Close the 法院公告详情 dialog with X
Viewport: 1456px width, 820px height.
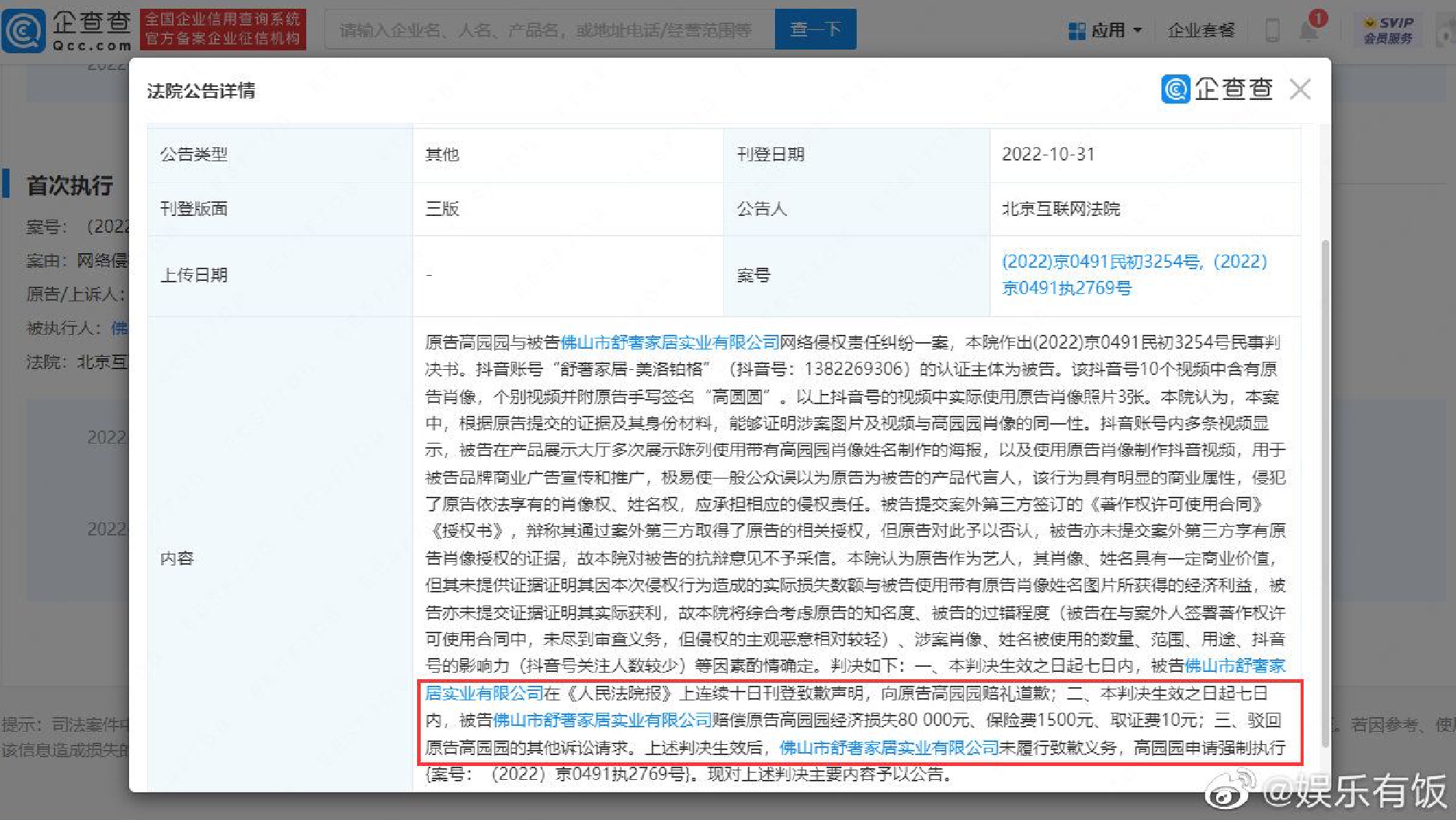pyautogui.click(x=1300, y=90)
